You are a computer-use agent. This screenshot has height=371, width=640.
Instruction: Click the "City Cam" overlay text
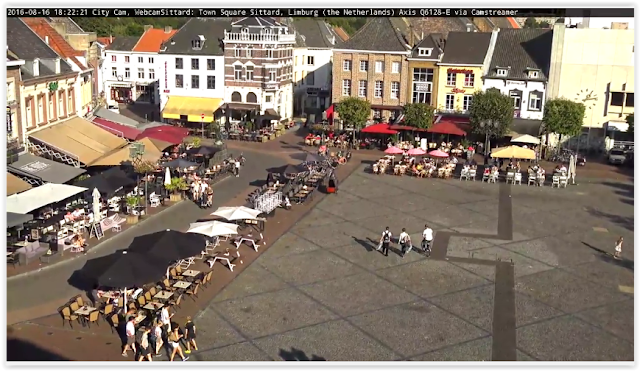point(109,13)
